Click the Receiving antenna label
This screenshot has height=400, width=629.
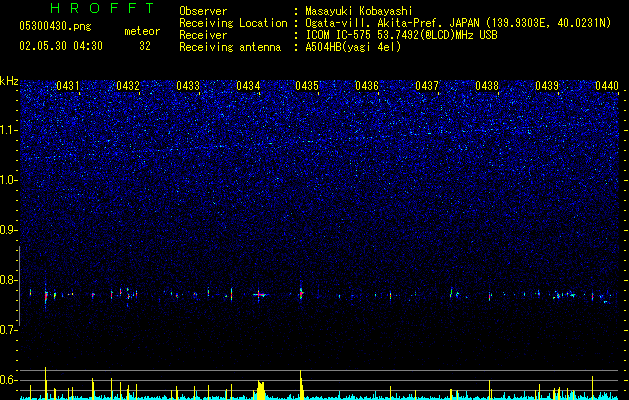230,47
